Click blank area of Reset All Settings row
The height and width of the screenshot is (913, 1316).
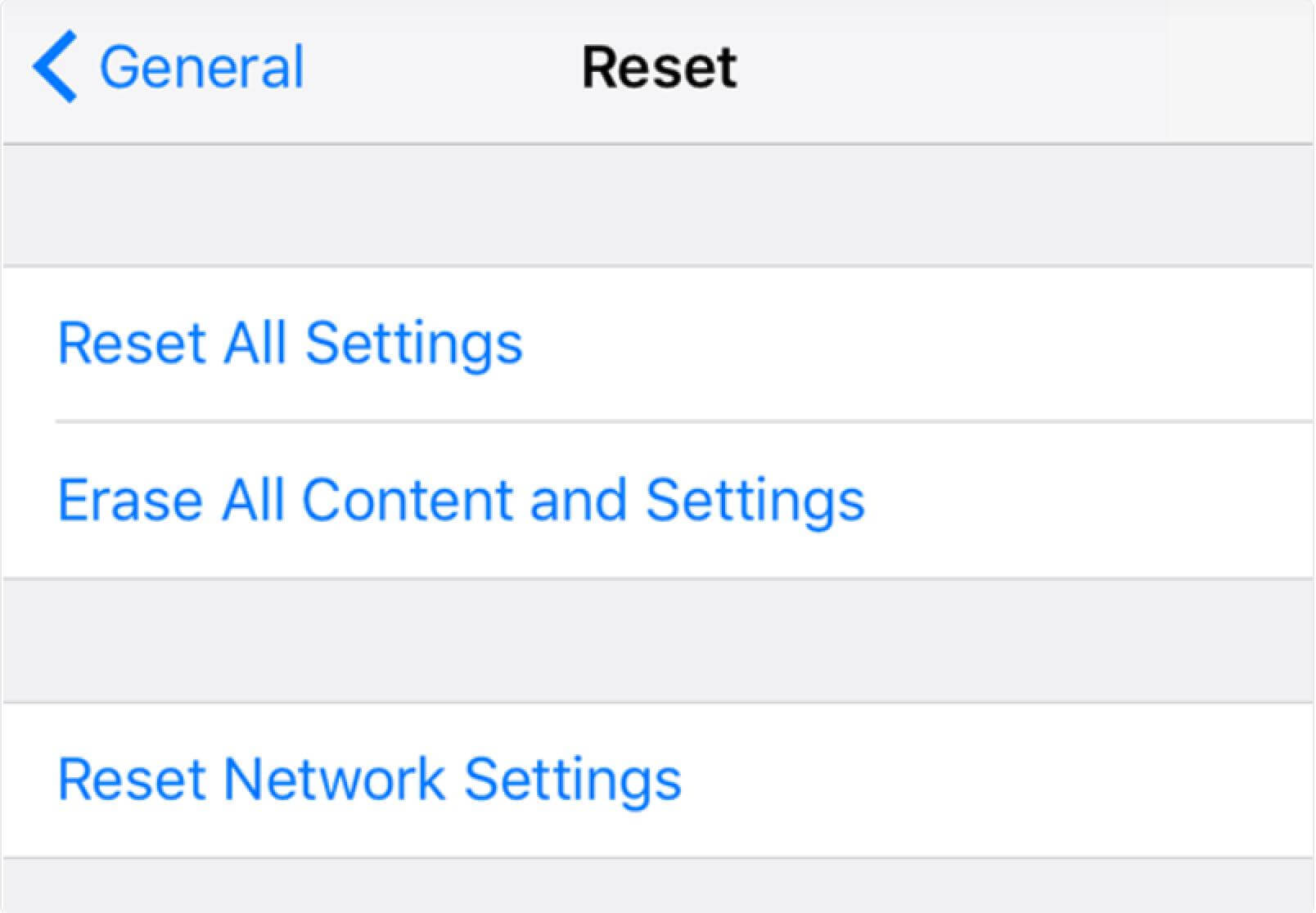click(x=917, y=344)
